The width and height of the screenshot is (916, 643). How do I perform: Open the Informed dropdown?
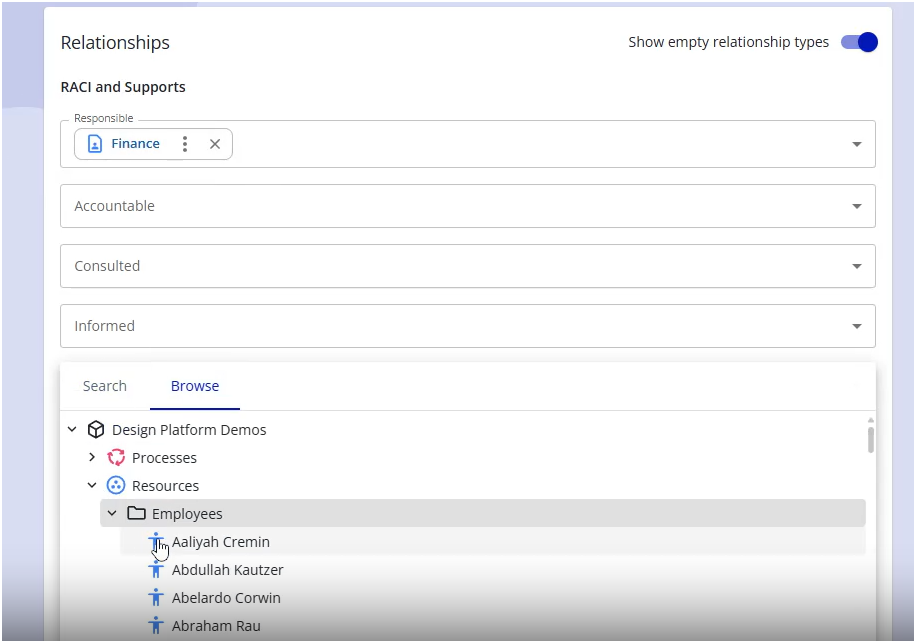857,326
